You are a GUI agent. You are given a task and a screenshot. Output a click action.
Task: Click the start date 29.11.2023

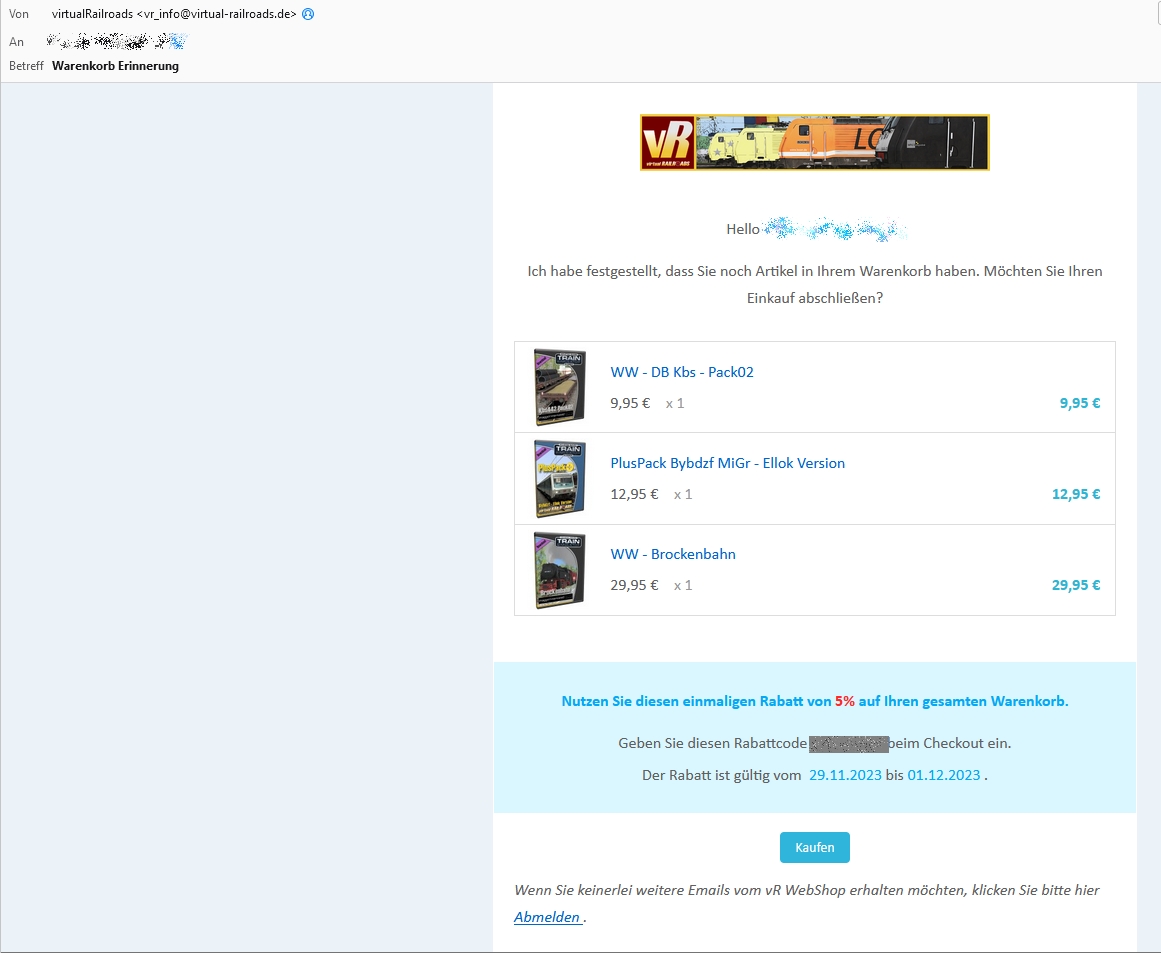(845, 775)
